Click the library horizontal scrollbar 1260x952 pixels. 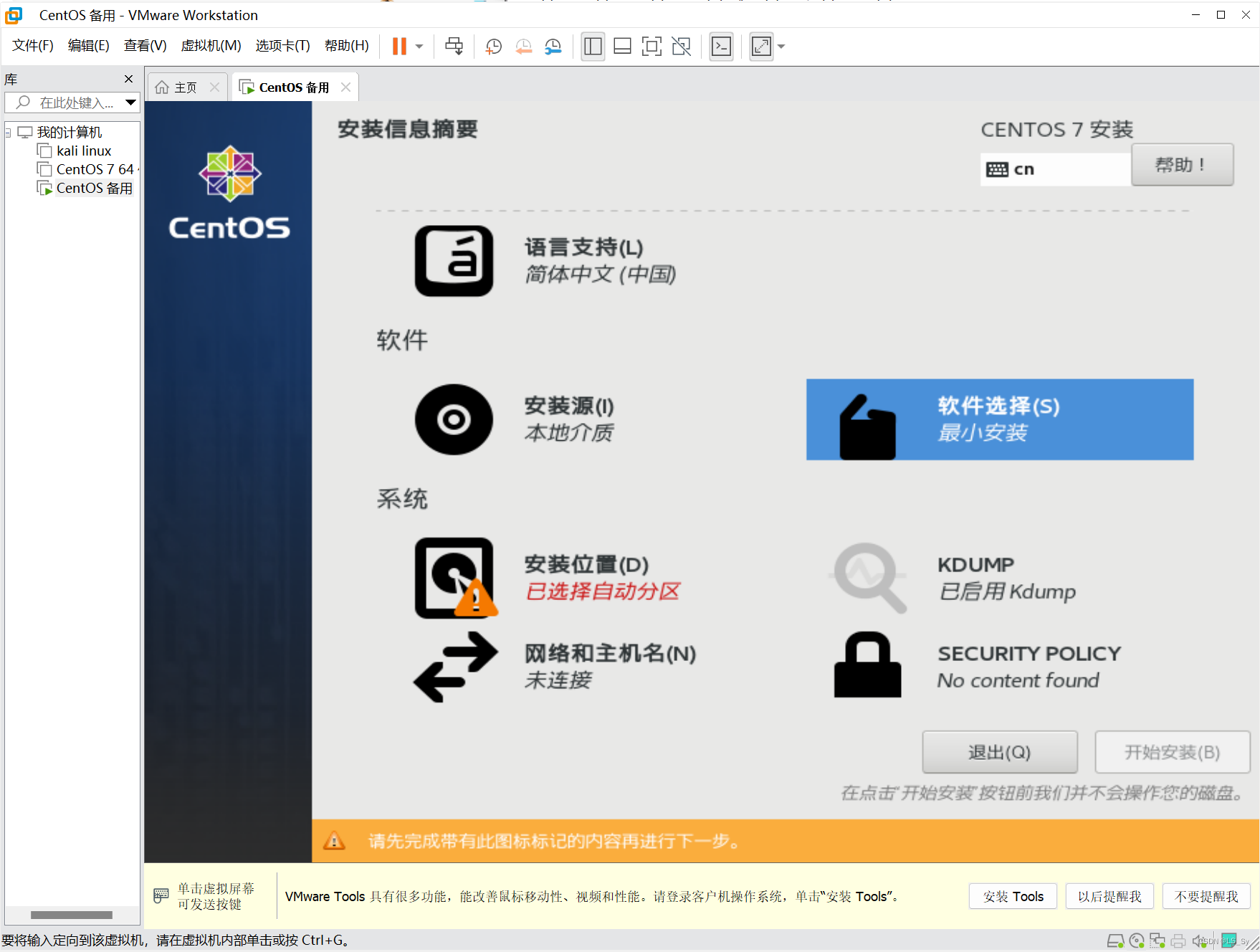pyautogui.click(x=72, y=915)
